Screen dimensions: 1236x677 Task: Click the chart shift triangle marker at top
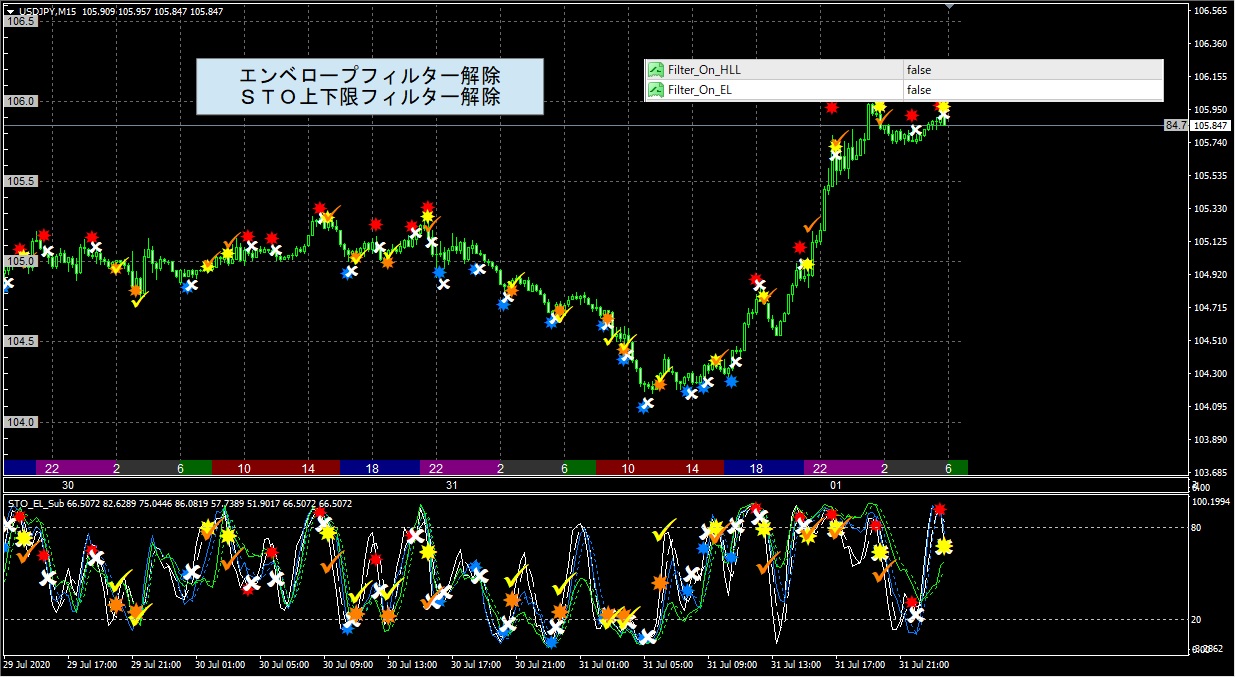(x=949, y=6)
